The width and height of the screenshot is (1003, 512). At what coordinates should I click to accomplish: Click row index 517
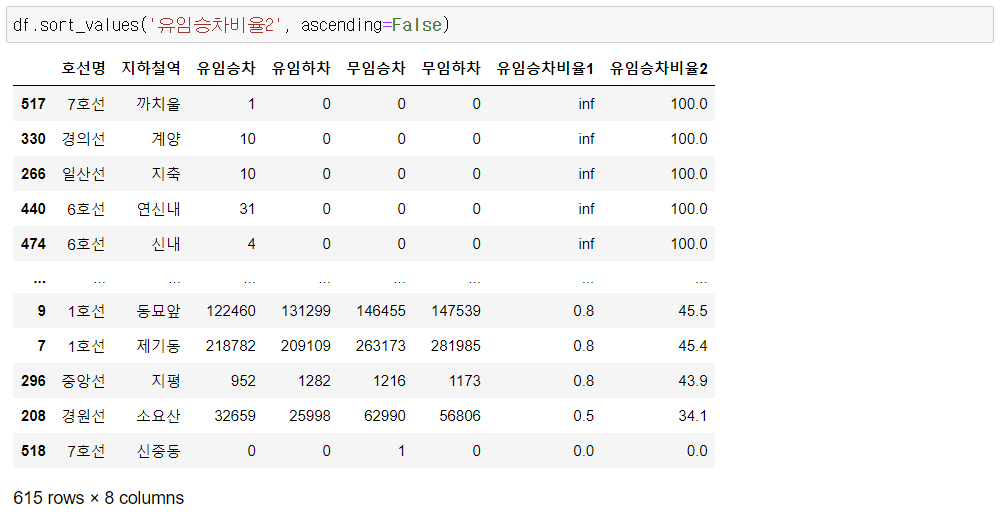(x=33, y=104)
